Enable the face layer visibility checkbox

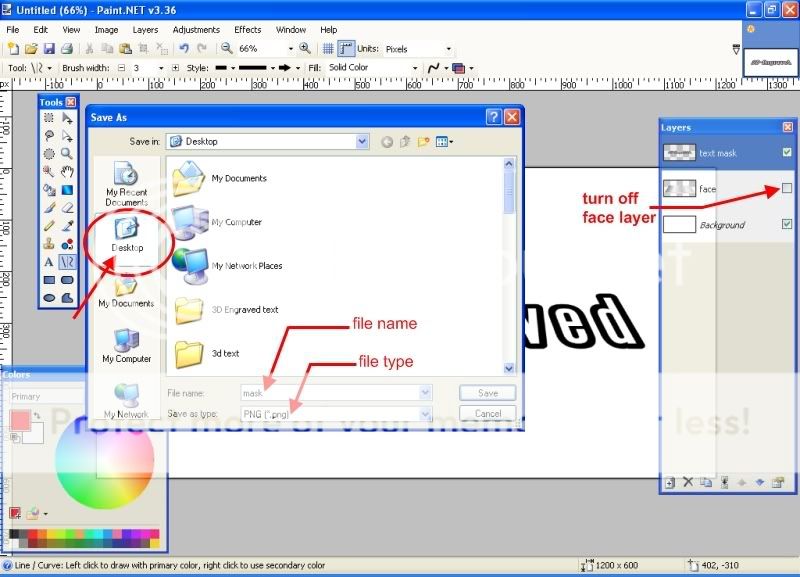pyautogui.click(x=787, y=188)
